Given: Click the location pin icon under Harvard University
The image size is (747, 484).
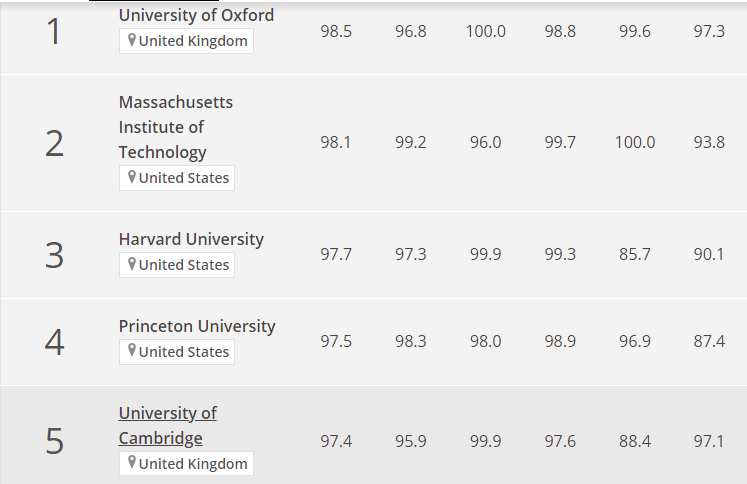Looking at the screenshot, I should [132, 263].
